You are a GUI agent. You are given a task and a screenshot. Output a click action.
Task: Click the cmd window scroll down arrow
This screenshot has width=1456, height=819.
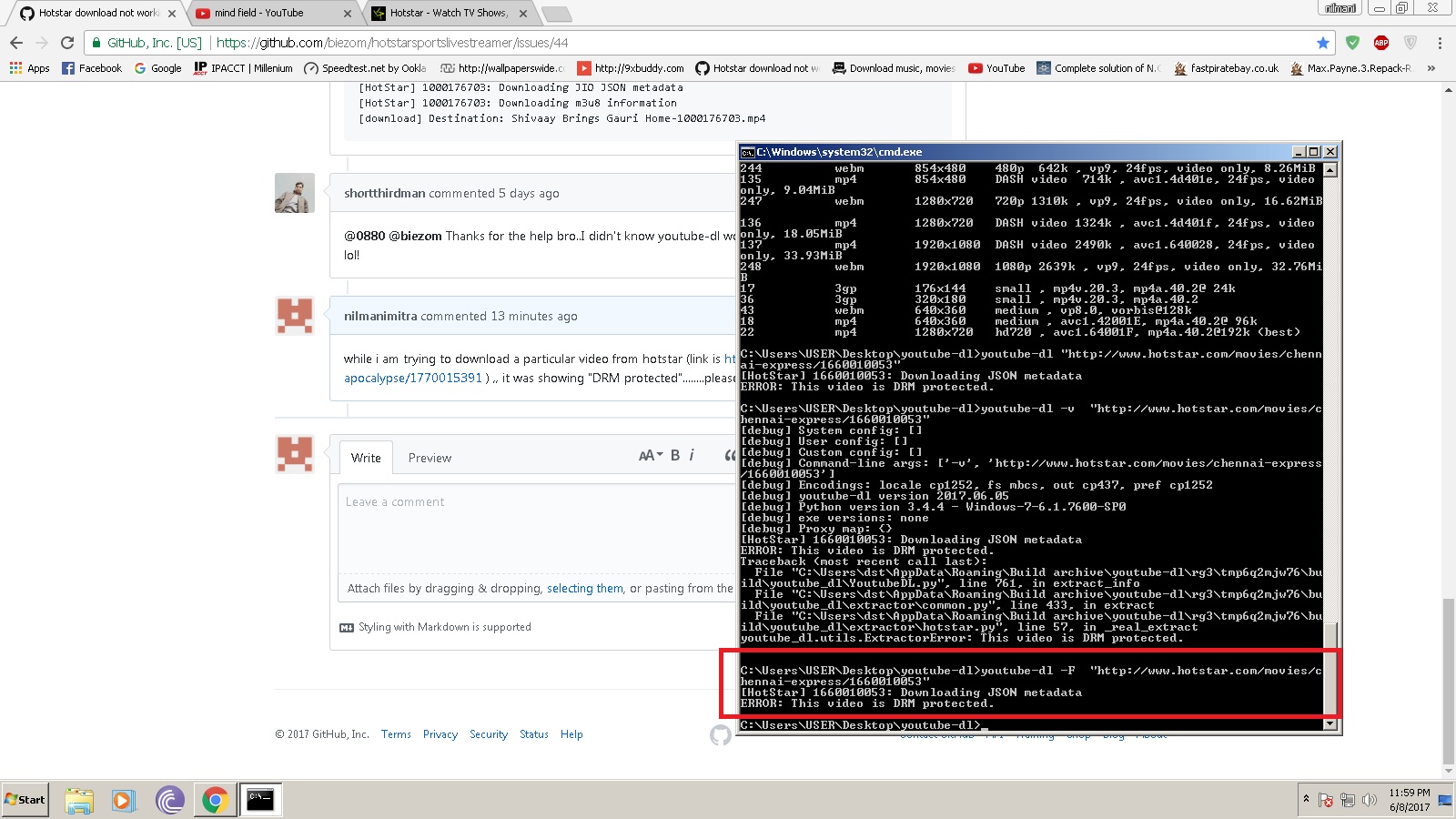[x=1330, y=724]
